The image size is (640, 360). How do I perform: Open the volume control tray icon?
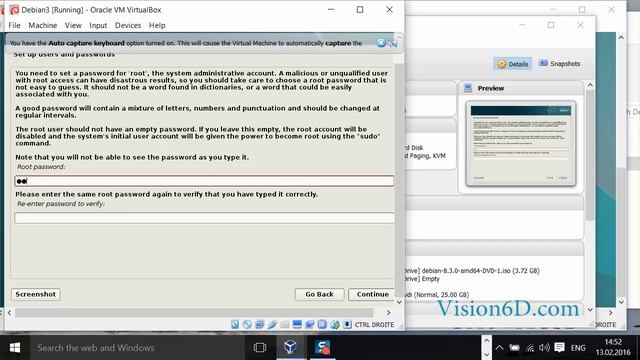(x=544, y=348)
